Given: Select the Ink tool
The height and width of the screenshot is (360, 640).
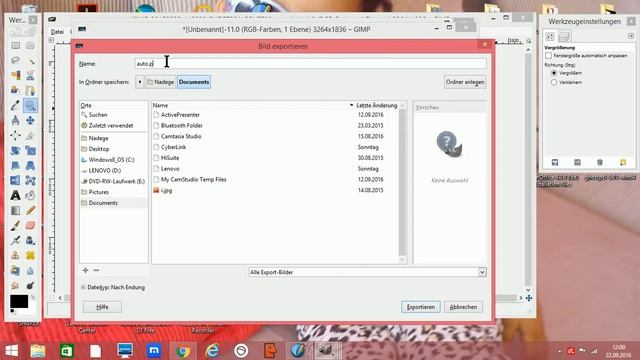Looking at the screenshot, I should tap(30, 240).
